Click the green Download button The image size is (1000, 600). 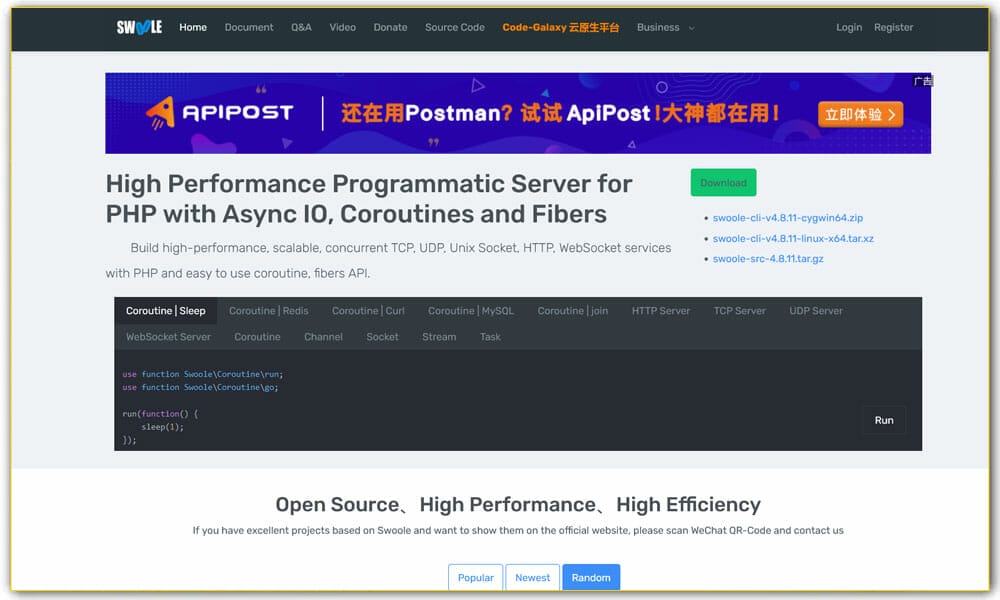point(723,182)
